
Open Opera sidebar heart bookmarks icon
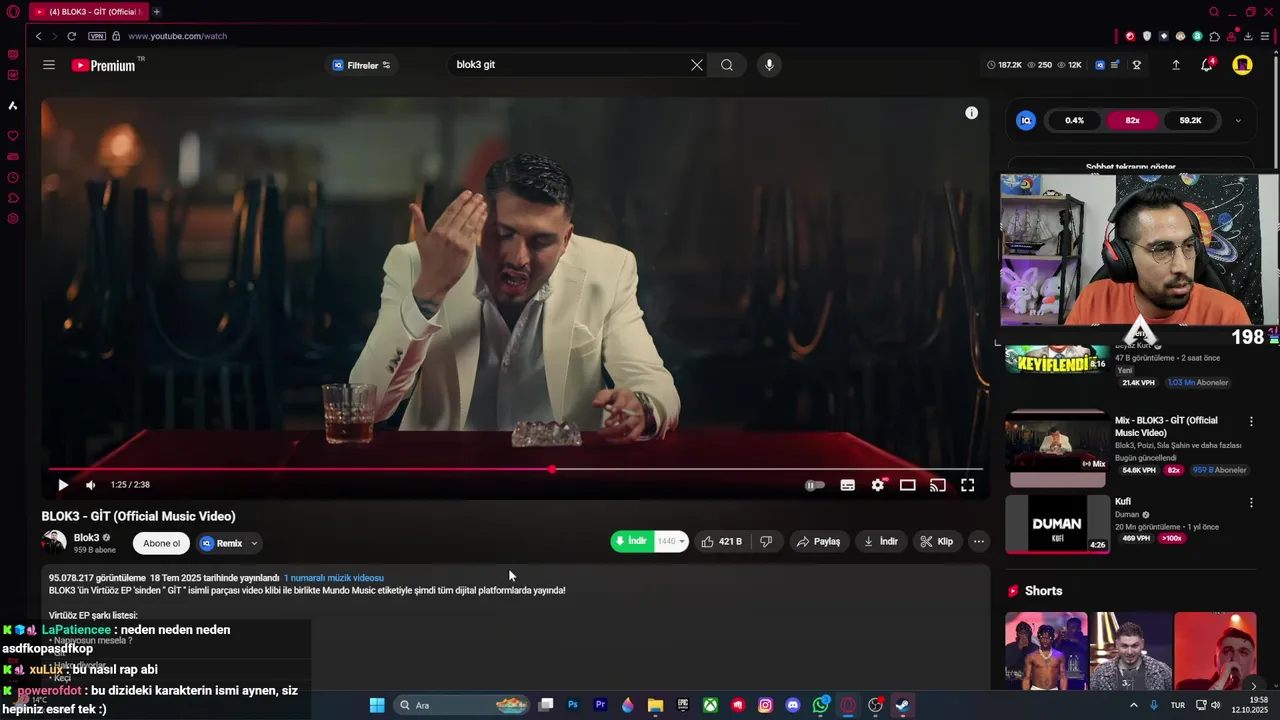coord(13,136)
